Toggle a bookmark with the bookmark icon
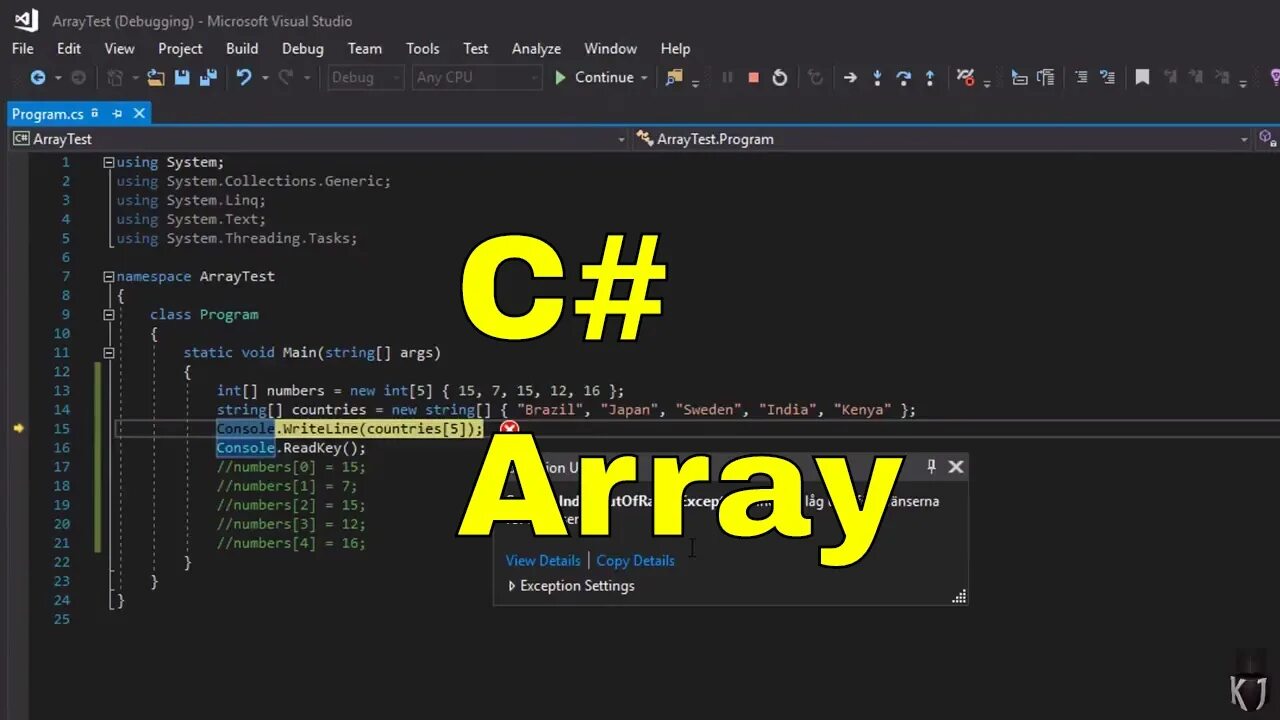1280x720 pixels. [x=1142, y=77]
